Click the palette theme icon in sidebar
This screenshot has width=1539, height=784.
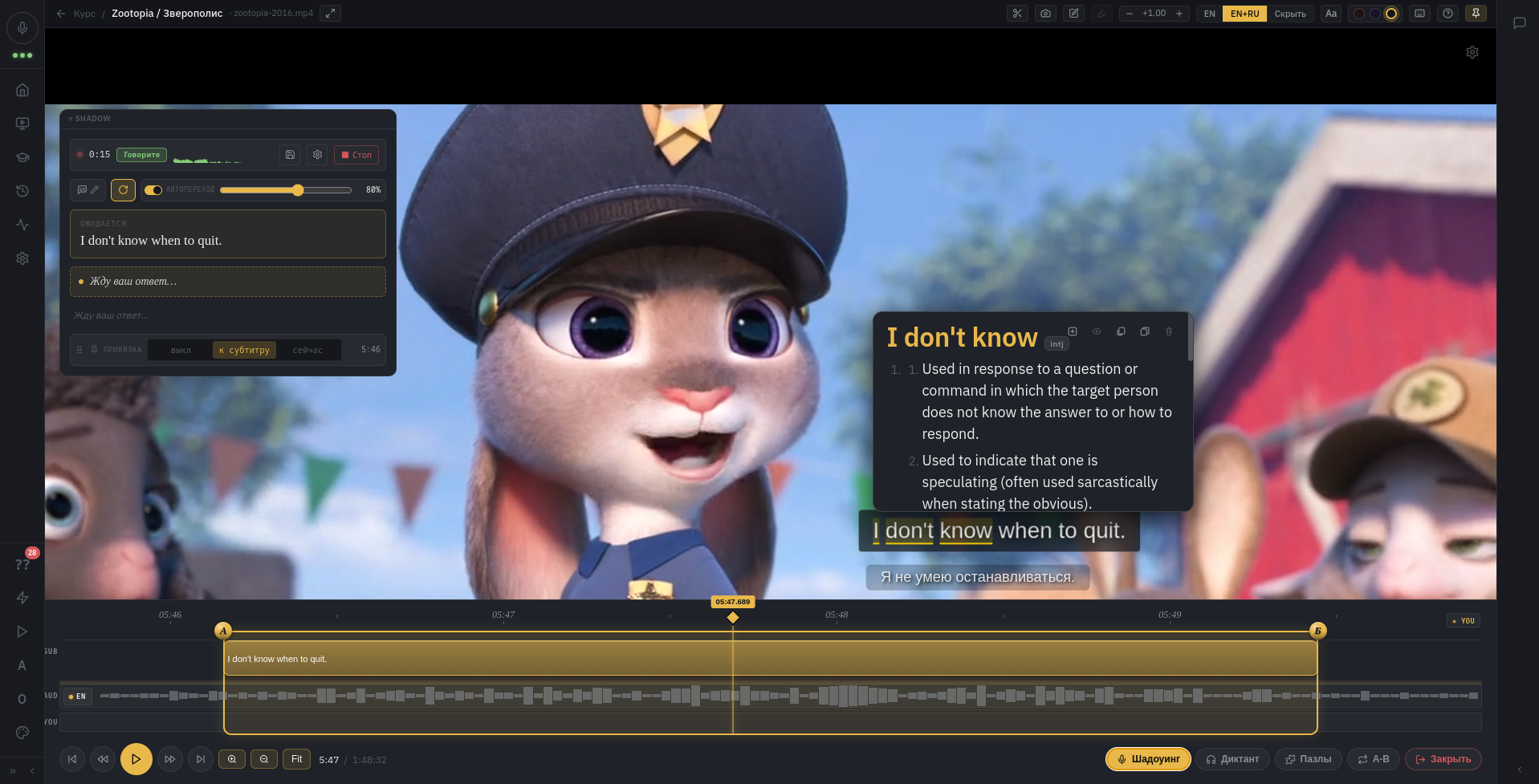[x=22, y=733]
